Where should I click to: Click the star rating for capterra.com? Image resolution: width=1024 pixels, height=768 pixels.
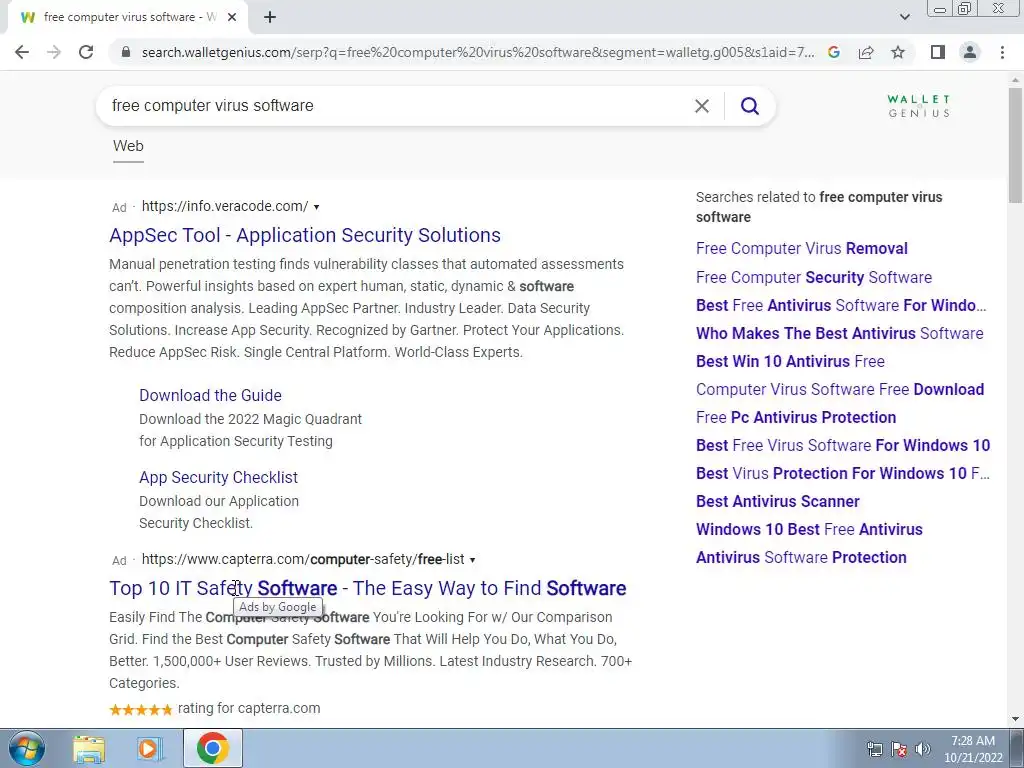141,710
